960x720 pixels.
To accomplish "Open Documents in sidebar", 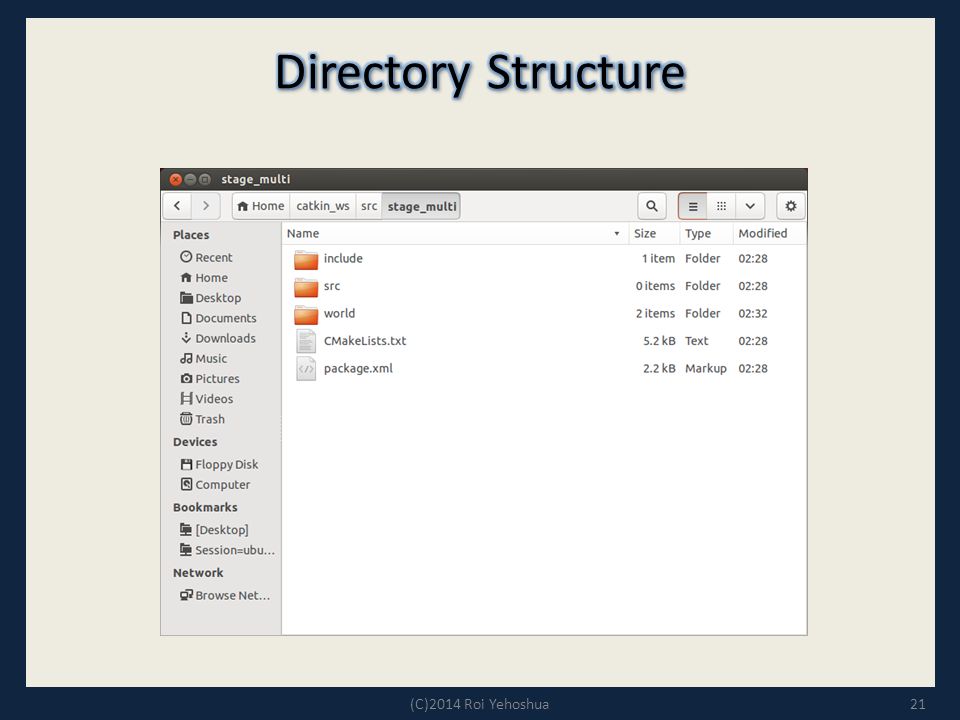I will point(219,318).
